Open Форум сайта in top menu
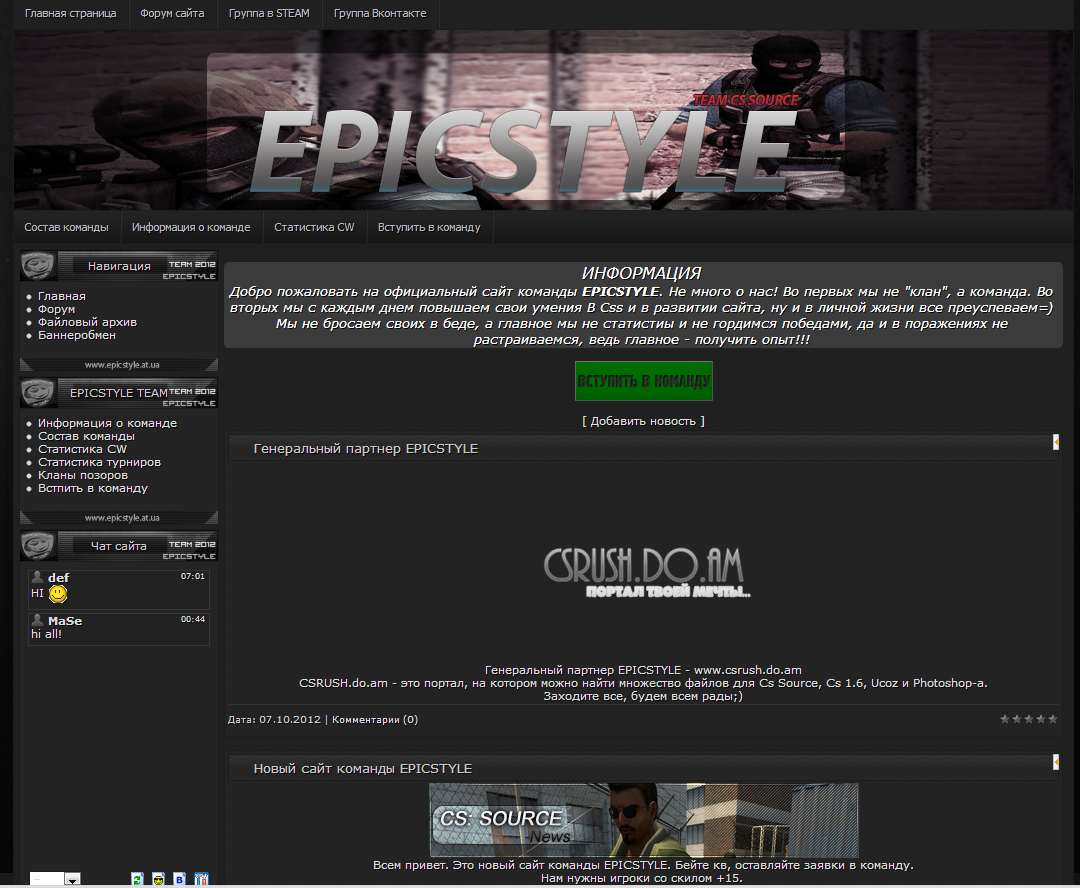The width and height of the screenshot is (1080, 888). point(172,14)
